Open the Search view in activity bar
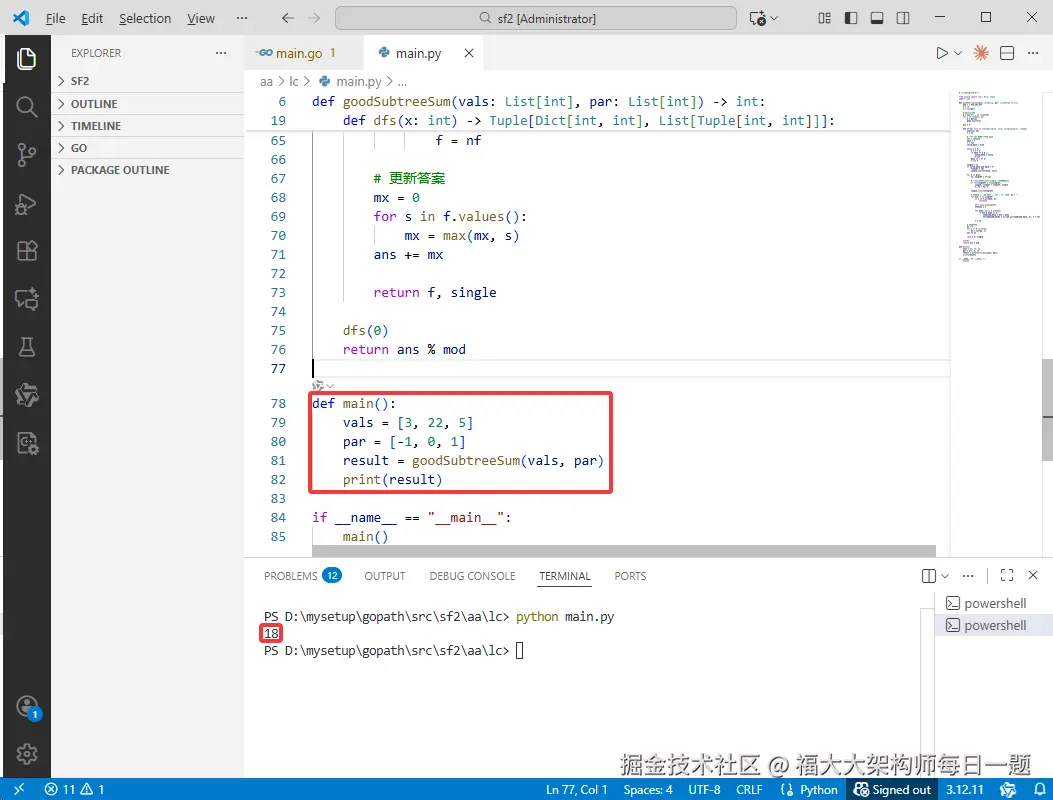Viewport: 1053px width, 800px height. [26, 107]
